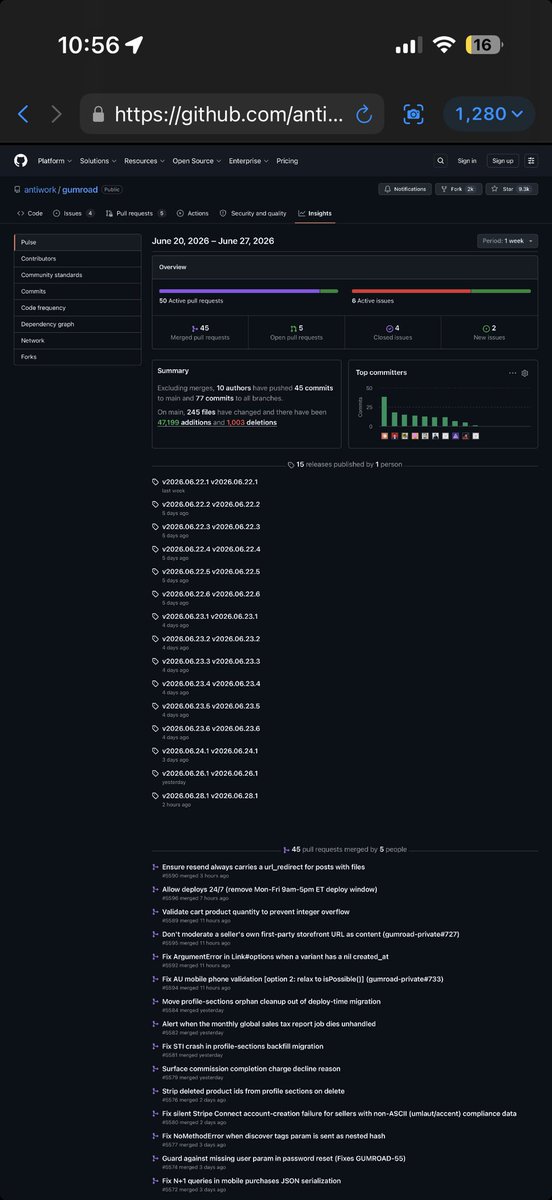Open Community standards in the sidebar
Viewport: 552px width, 1200px height.
pos(78,275)
